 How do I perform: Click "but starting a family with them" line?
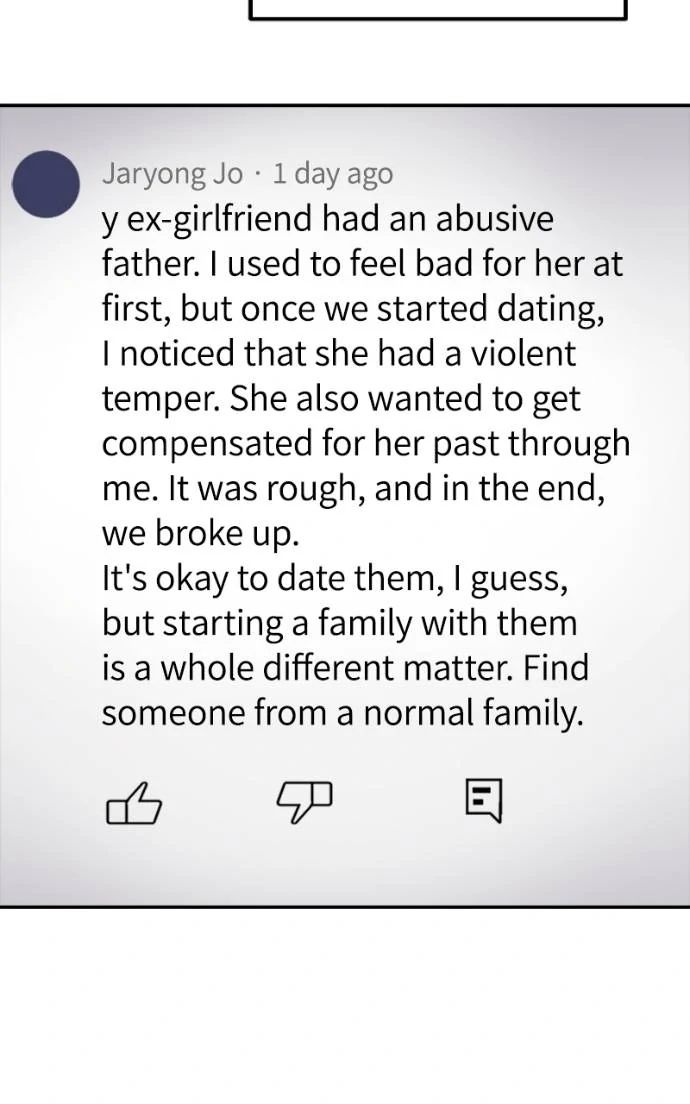pyautogui.click(x=339, y=623)
